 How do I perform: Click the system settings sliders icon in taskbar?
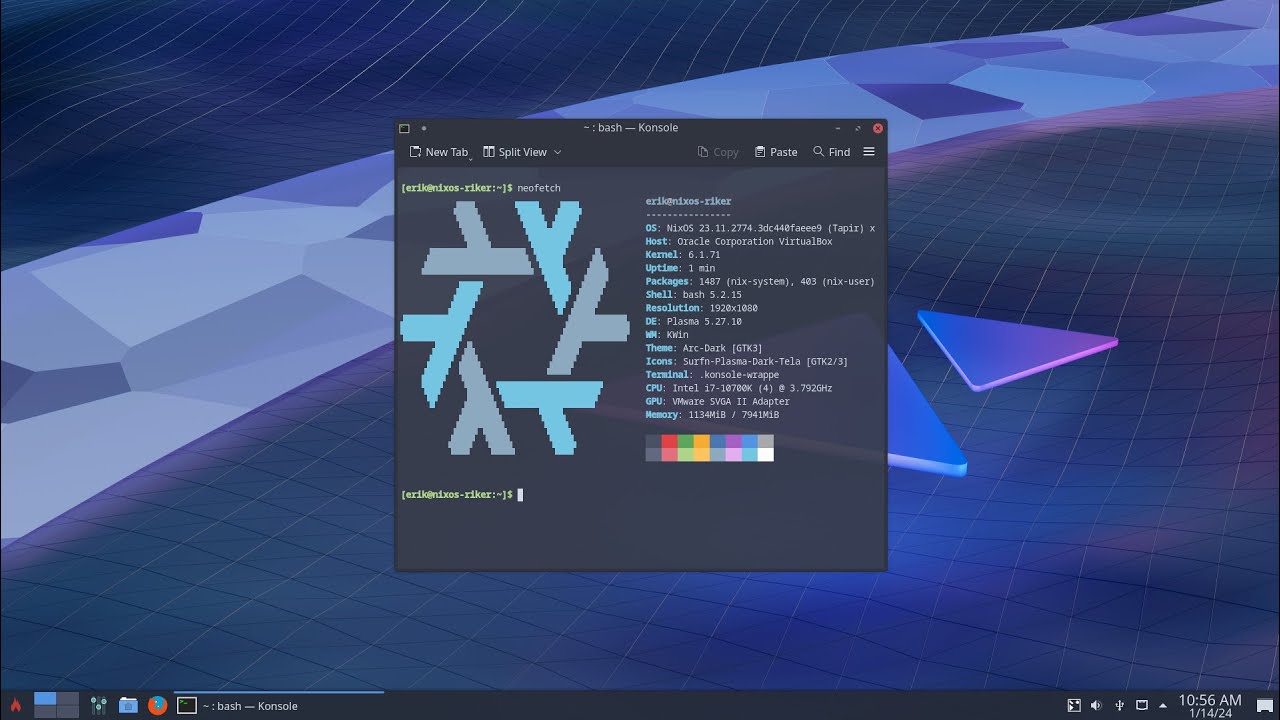(x=98, y=705)
